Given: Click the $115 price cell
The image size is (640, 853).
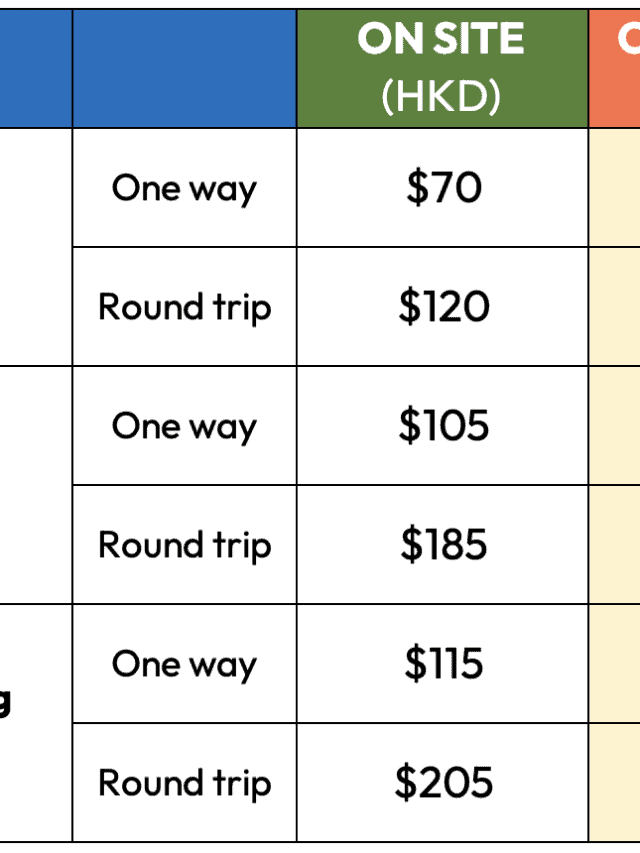Looking at the screenshot, I should point(442,664).
